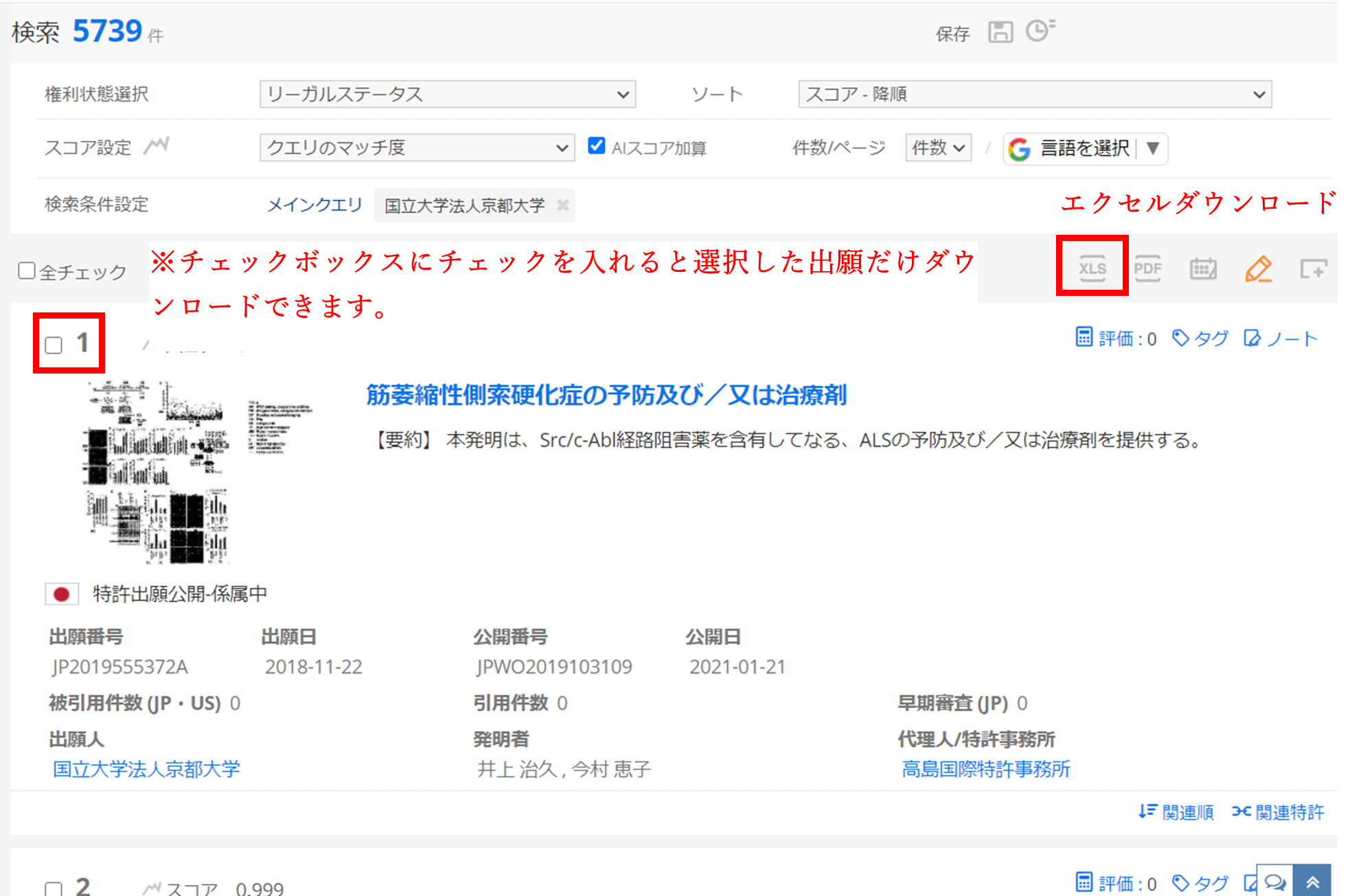This screenshot has width=1363, height=896.
Task: Open the リーガルステータス dropdown
Action: (x=447, y=94)
